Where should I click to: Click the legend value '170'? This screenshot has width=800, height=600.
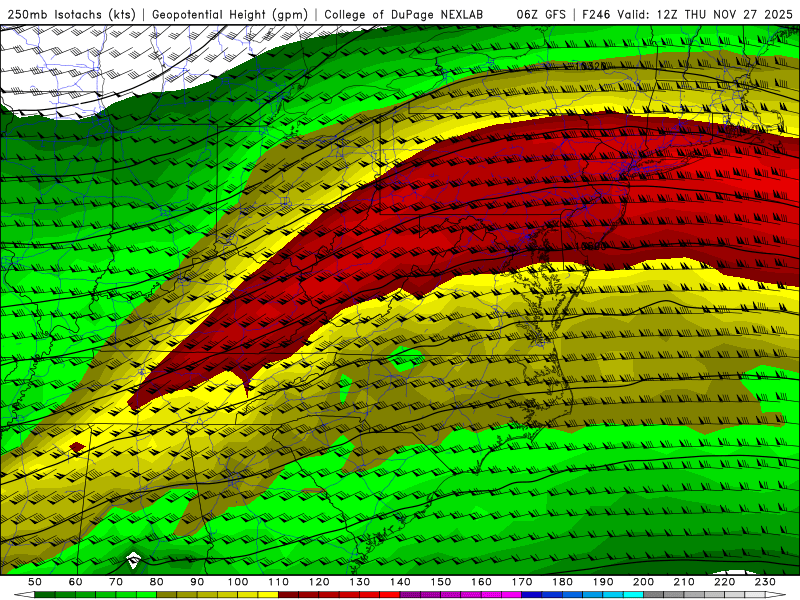(x=522, y=582)
